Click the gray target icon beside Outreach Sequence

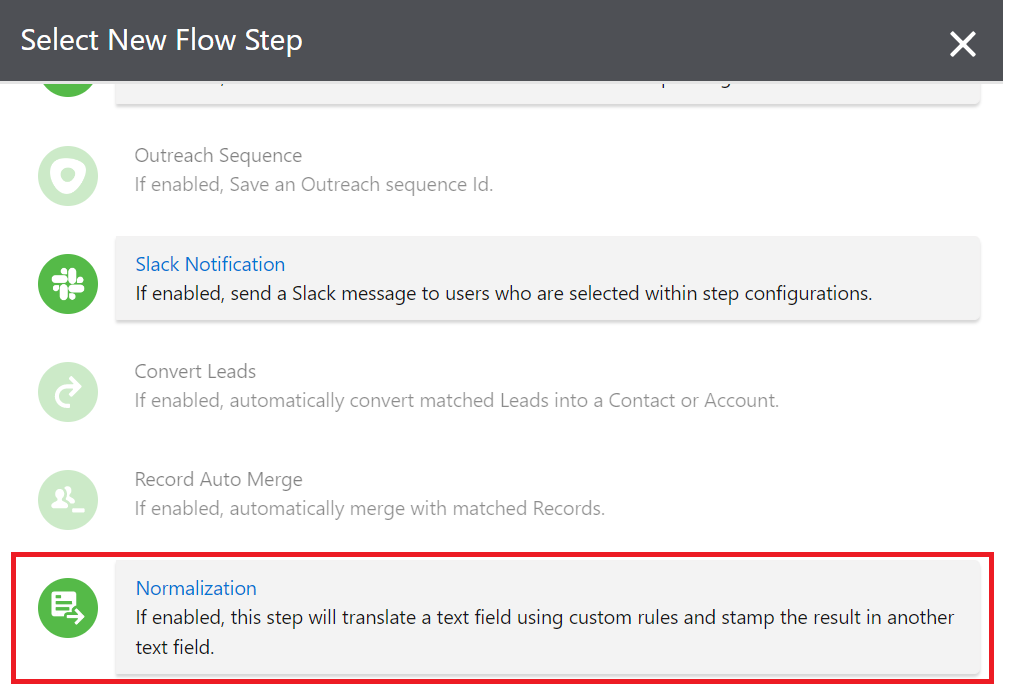pyautogui.click(x=67, y=176)
